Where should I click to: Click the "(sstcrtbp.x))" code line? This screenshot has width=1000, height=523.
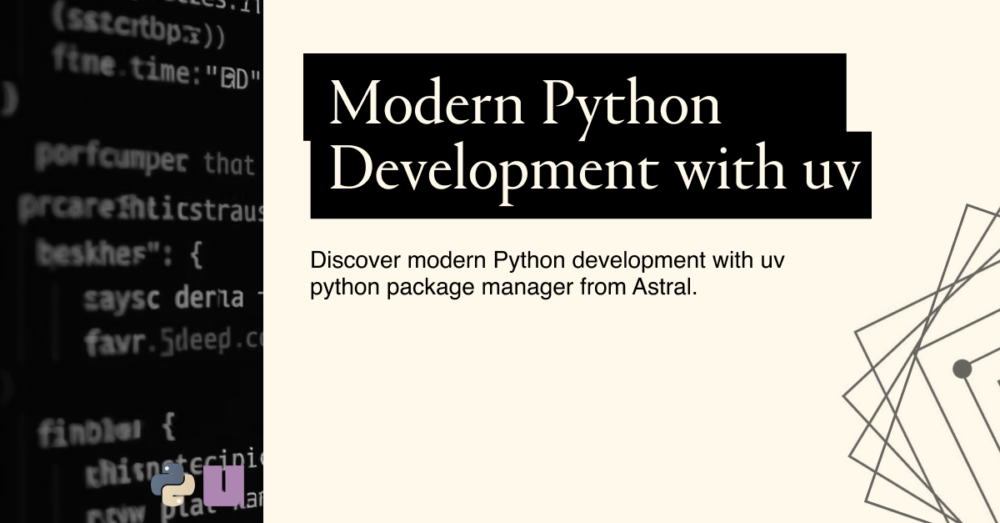[x=140, y=31]
